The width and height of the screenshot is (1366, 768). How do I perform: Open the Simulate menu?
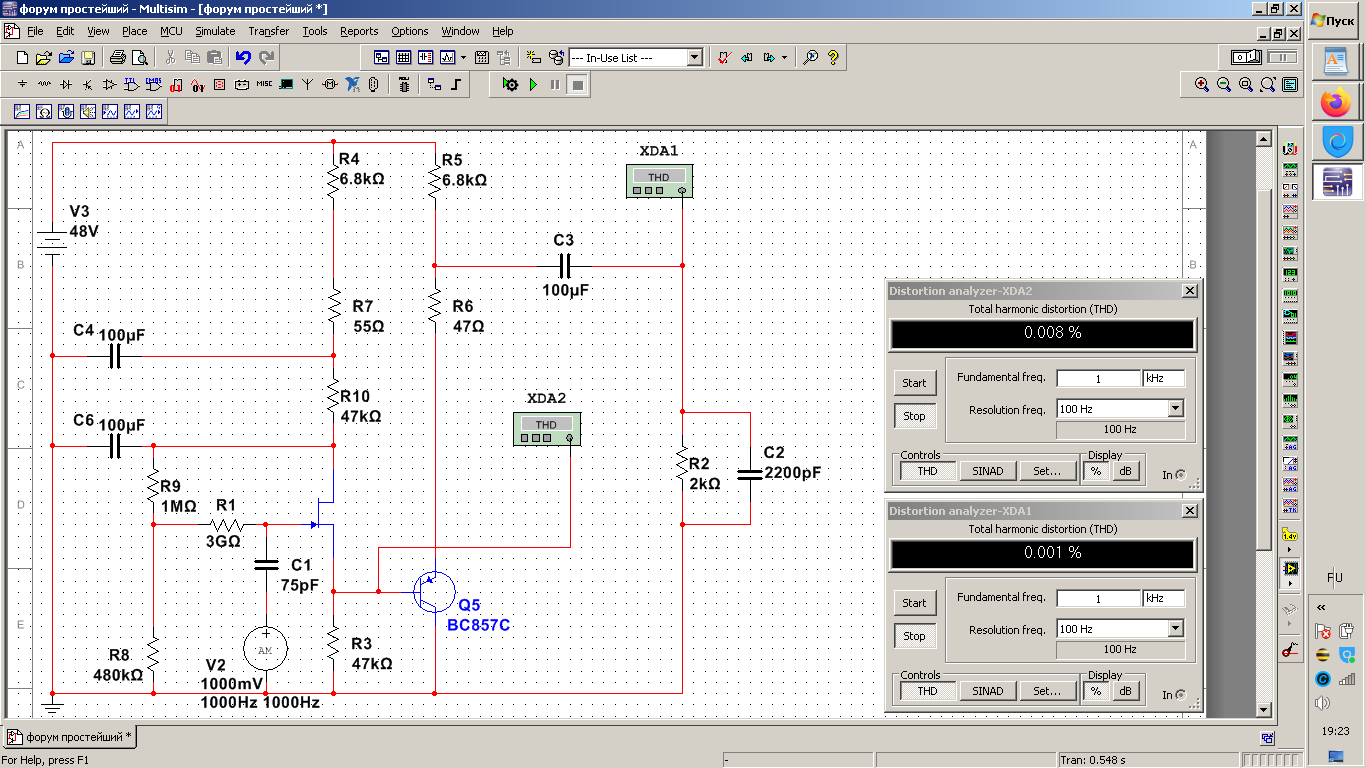tap(215, 31)
